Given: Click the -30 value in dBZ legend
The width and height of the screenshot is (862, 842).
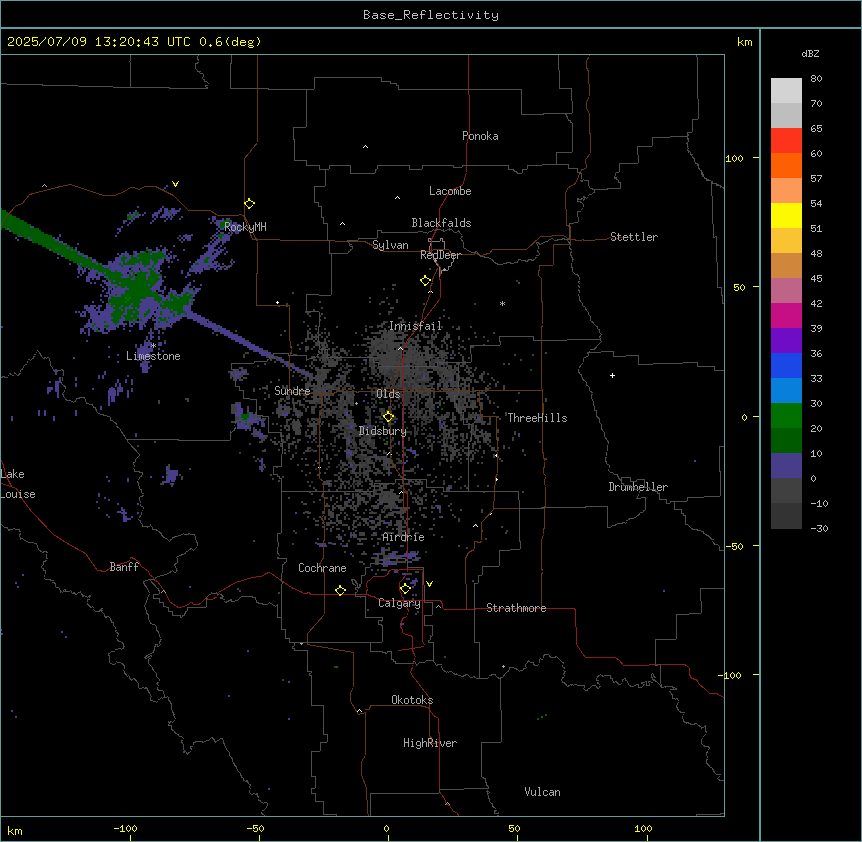Looking at the screenshot, I should (x=819, y=528).
